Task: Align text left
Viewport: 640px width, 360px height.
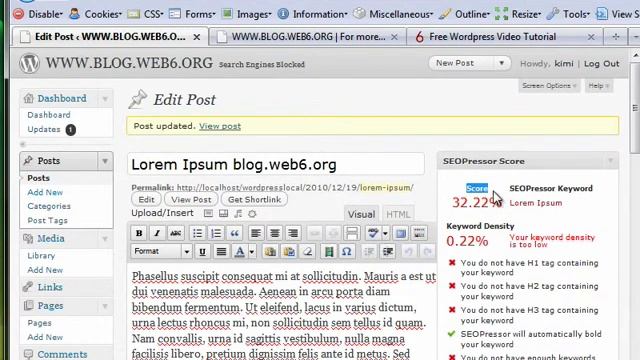Action: (256, 233)
